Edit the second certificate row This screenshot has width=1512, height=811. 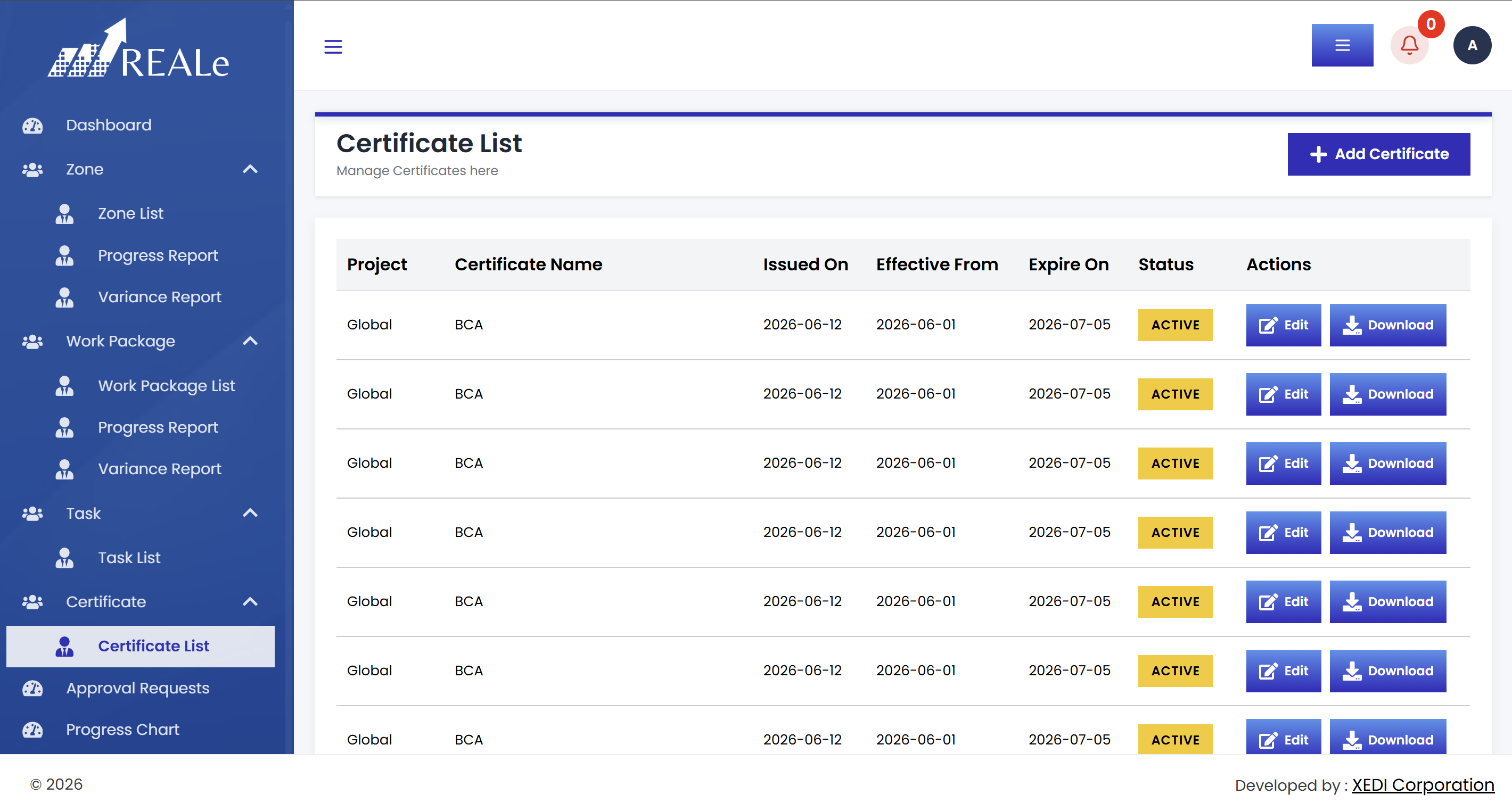1283,394
